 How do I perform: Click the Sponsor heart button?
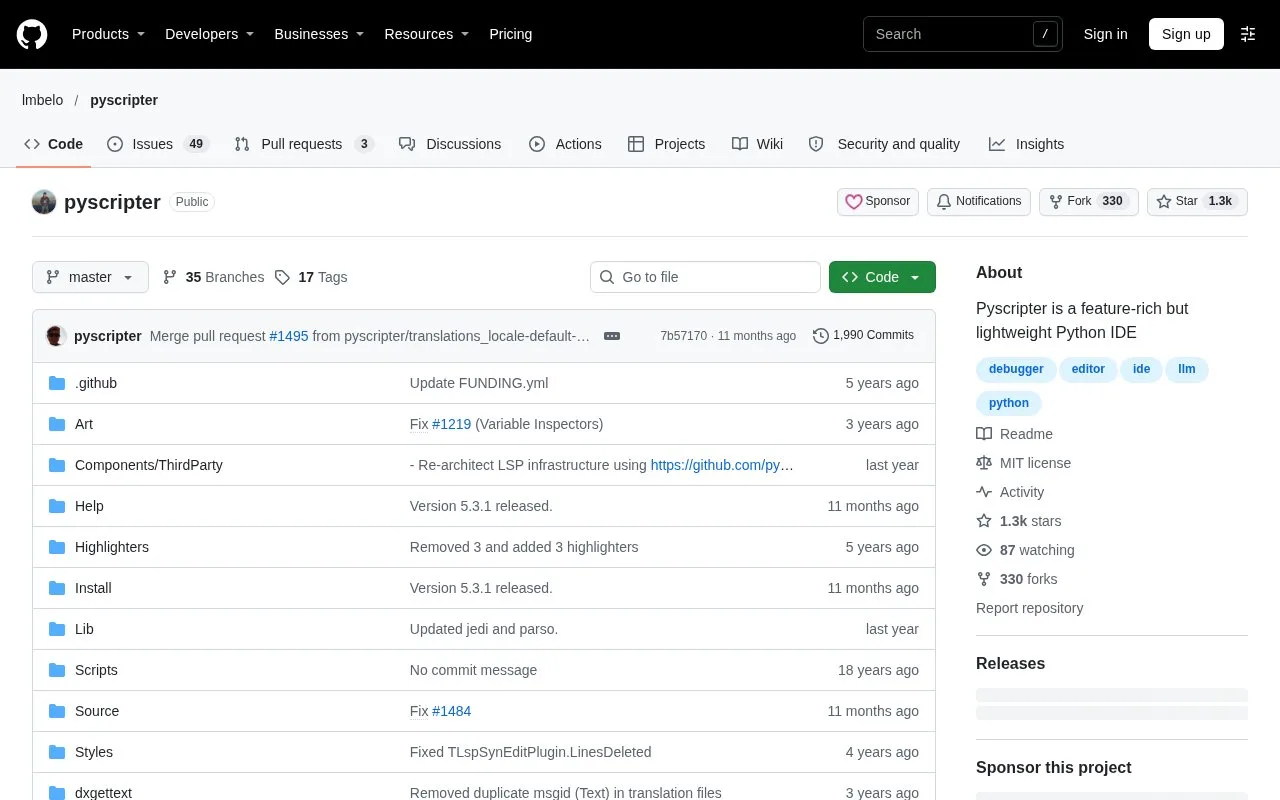pos(878,201)
